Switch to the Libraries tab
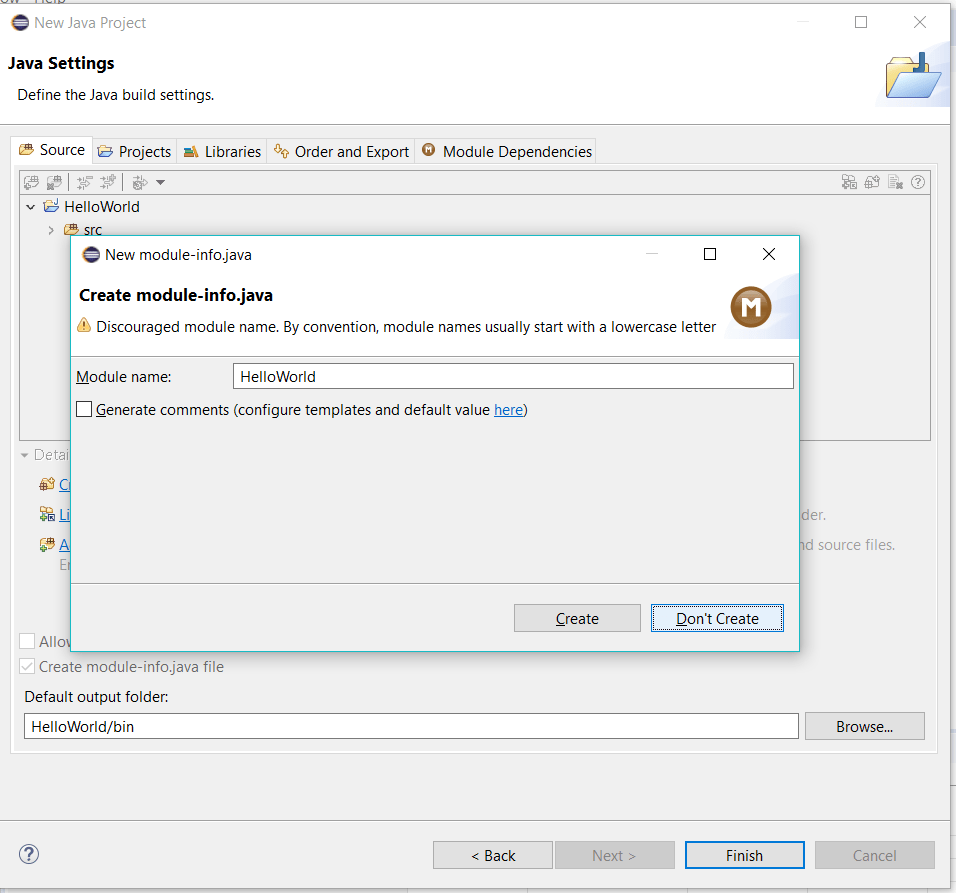The width and height of the screenshot is (956, 893). 221,151
